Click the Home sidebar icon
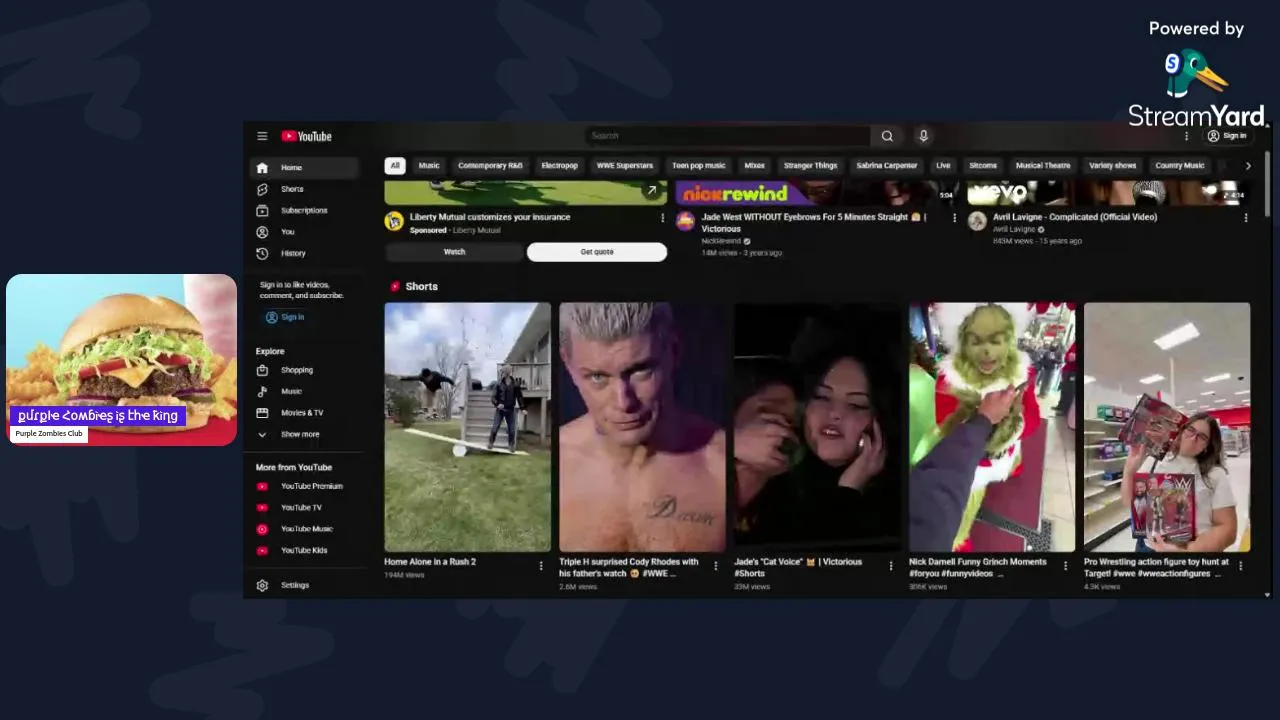Viewport: 1280px width, 720px height. coord(262,168)
